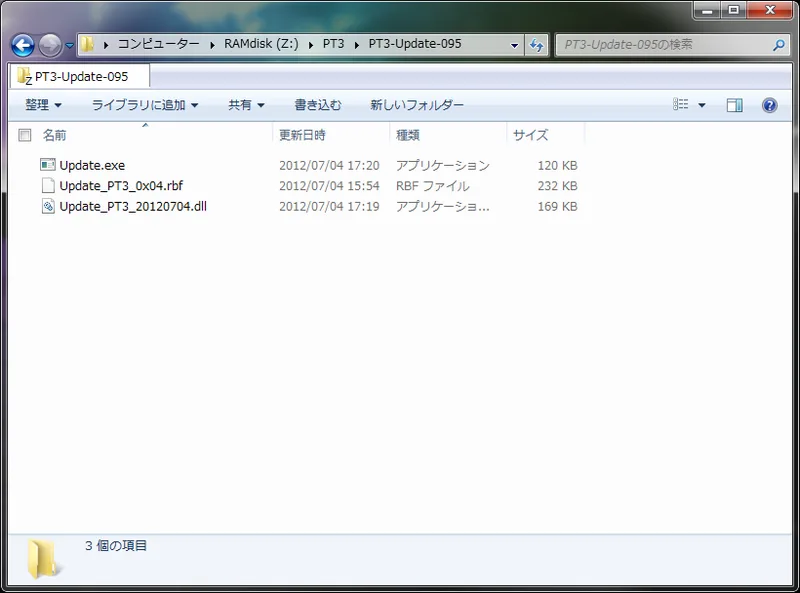This screenshot has height=593, width=800.
Task: Expand the address bar history dropdown
Action: [514, 45]
